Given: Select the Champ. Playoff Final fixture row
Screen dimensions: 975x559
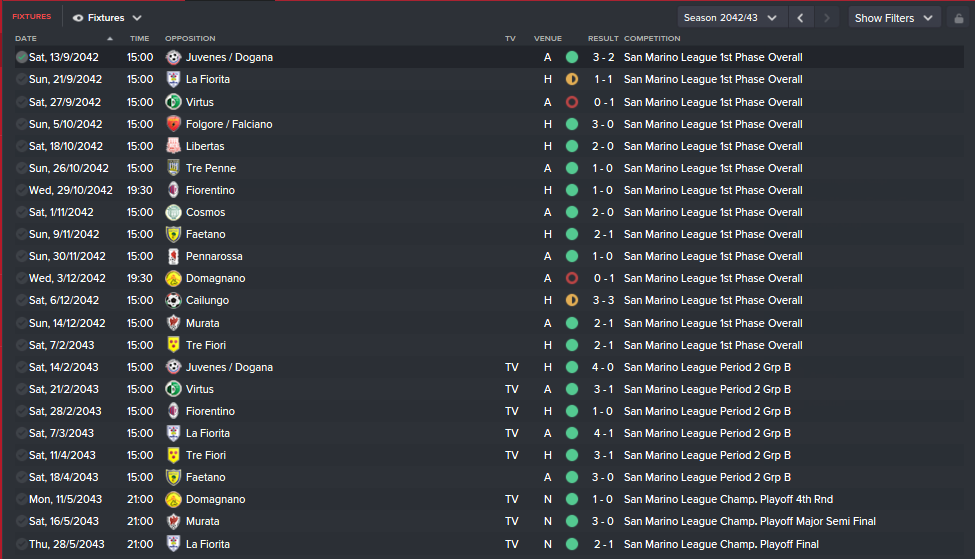Looking at the screenshot, I should pyautogui.click(x=489, y=544).
